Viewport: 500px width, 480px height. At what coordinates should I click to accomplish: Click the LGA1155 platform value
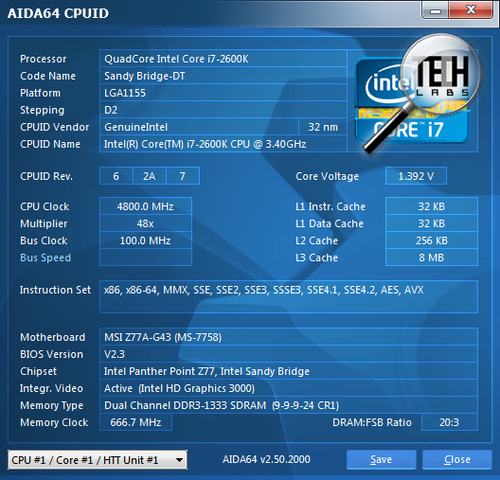point(223,93)
